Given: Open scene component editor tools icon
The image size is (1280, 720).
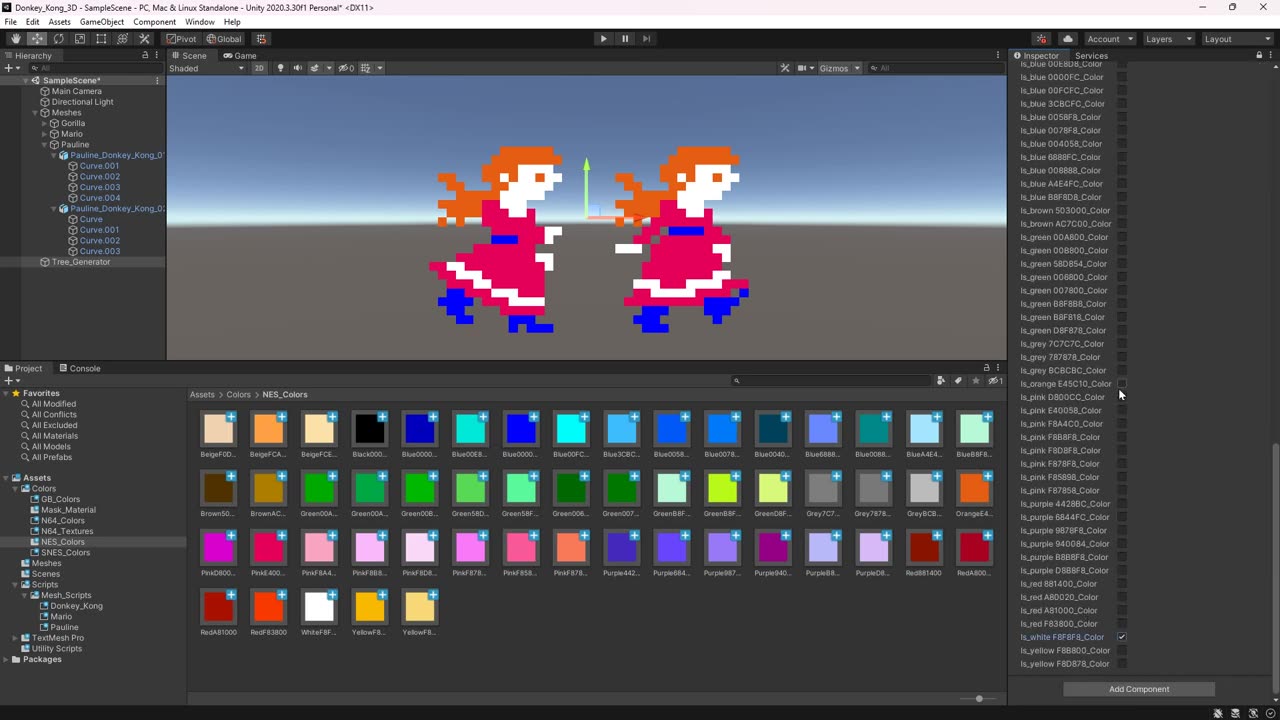Looking at the screenshot, I should (785, 68).
